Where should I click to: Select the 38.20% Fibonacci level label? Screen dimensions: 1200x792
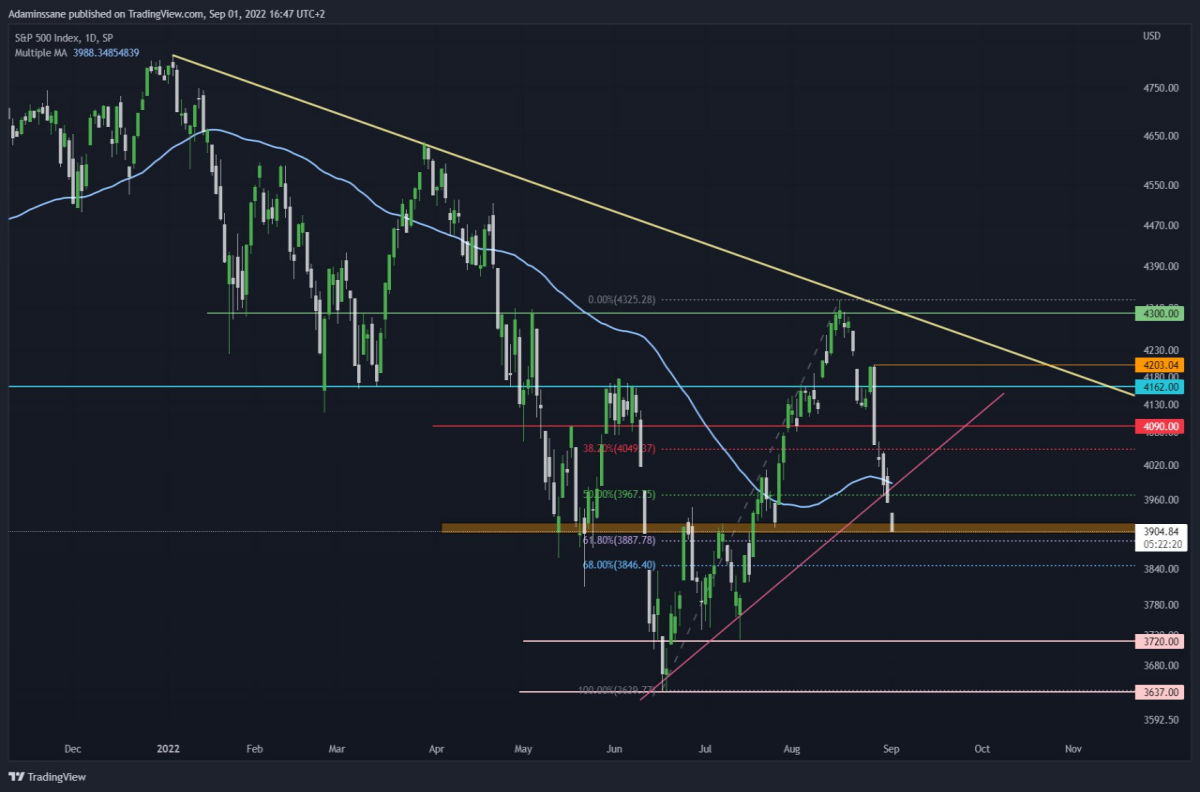click(620, 449)
